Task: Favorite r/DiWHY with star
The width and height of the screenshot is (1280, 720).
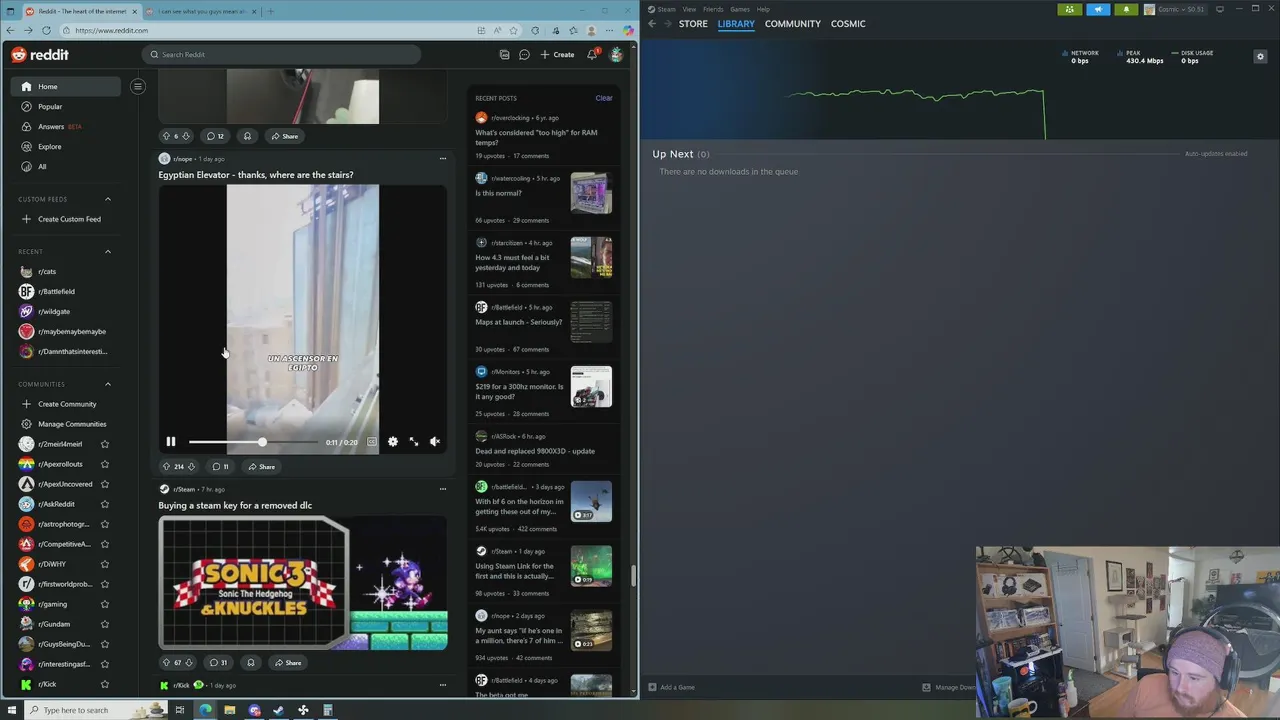Action: [x=105, y=564]
